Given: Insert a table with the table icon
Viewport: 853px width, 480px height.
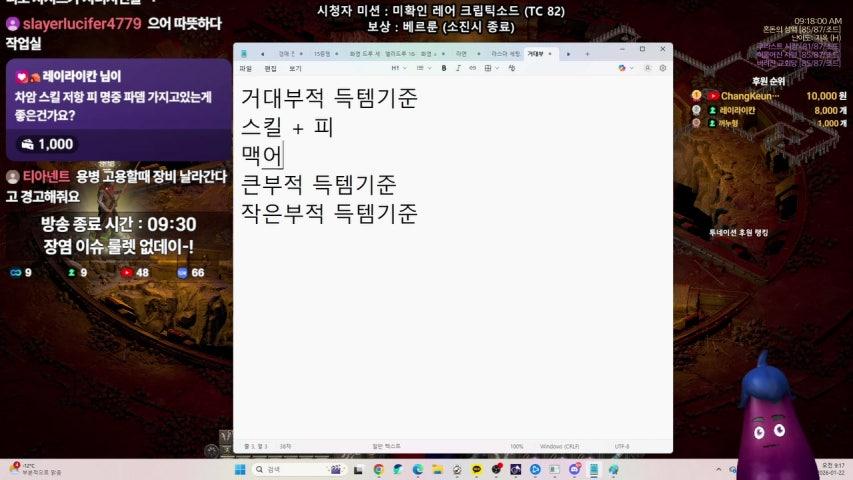Looking at the screenshot, I should pos(488,68).
